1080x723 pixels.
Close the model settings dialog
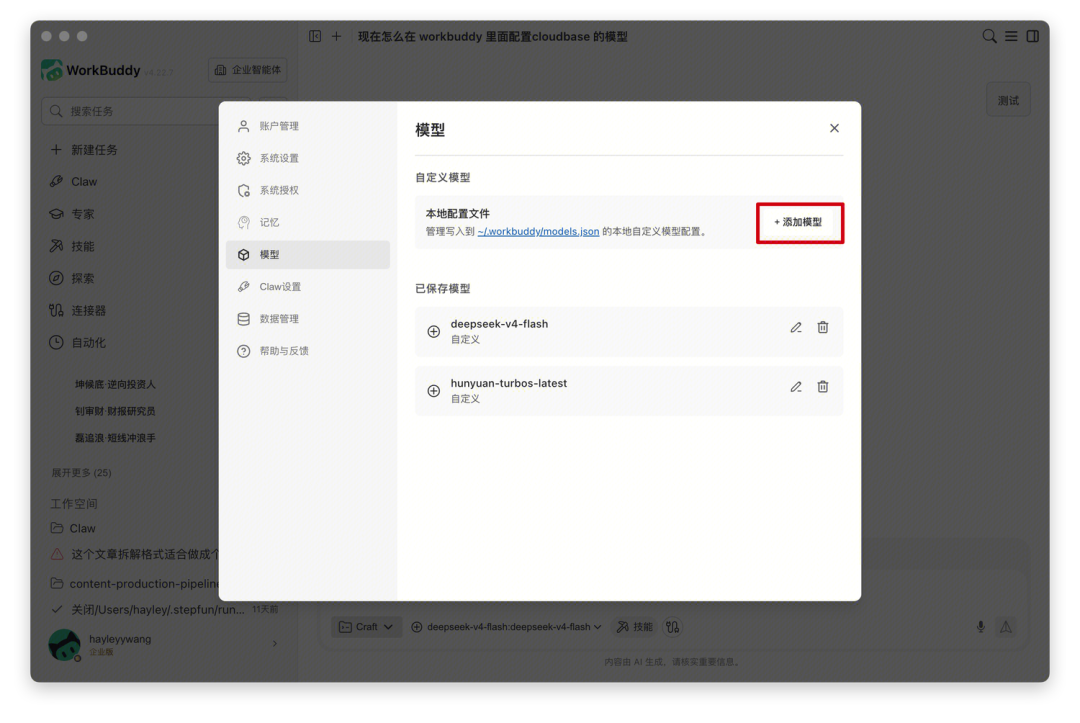(834, 128)
